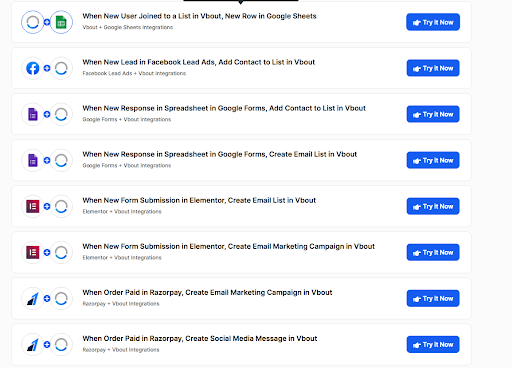Open Razorpay 'Create Email Marketing Campaign in Vbout' title
Viewport: 512px width, 368px height.
(207, 292)
